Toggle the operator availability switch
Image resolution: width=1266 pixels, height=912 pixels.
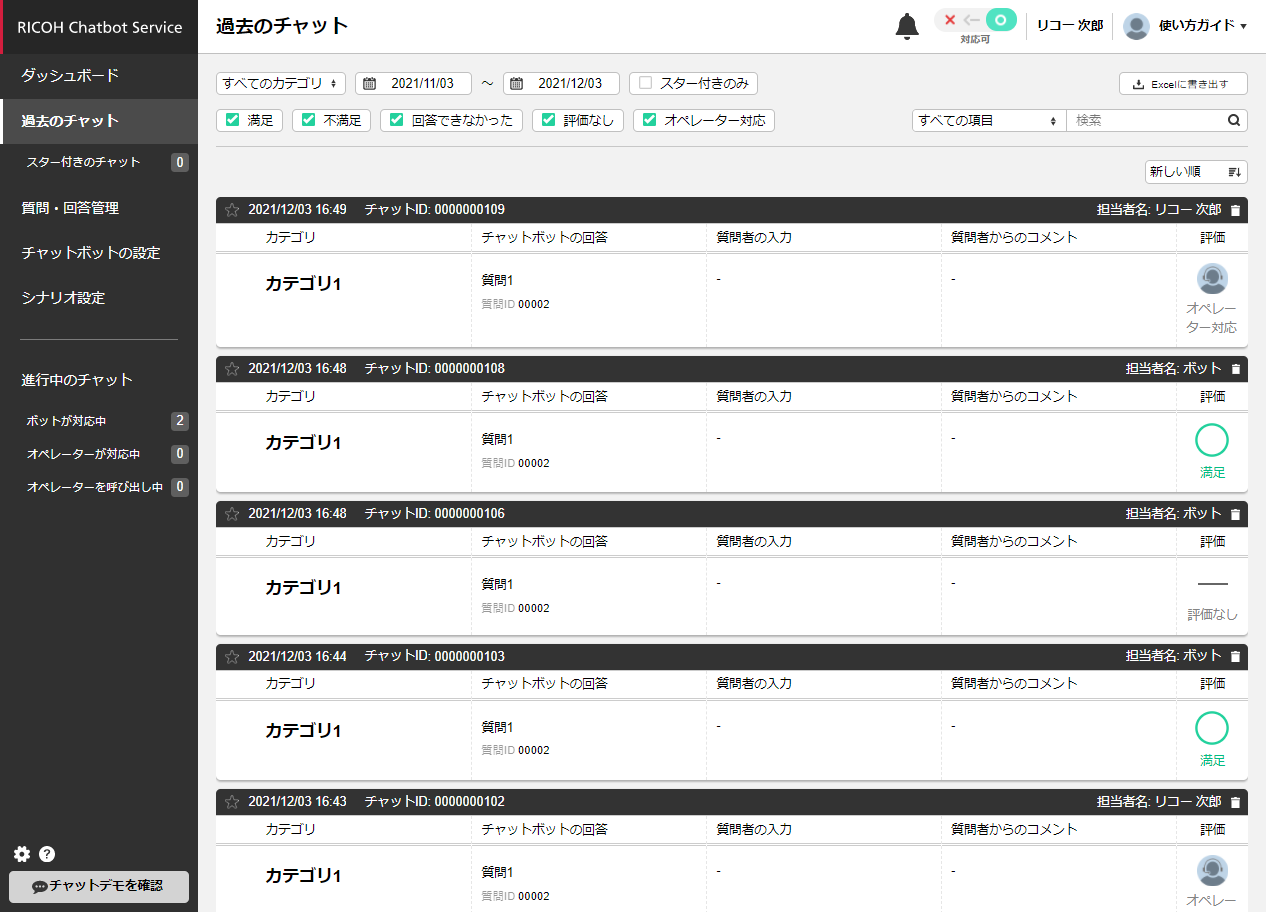point(975,20)
